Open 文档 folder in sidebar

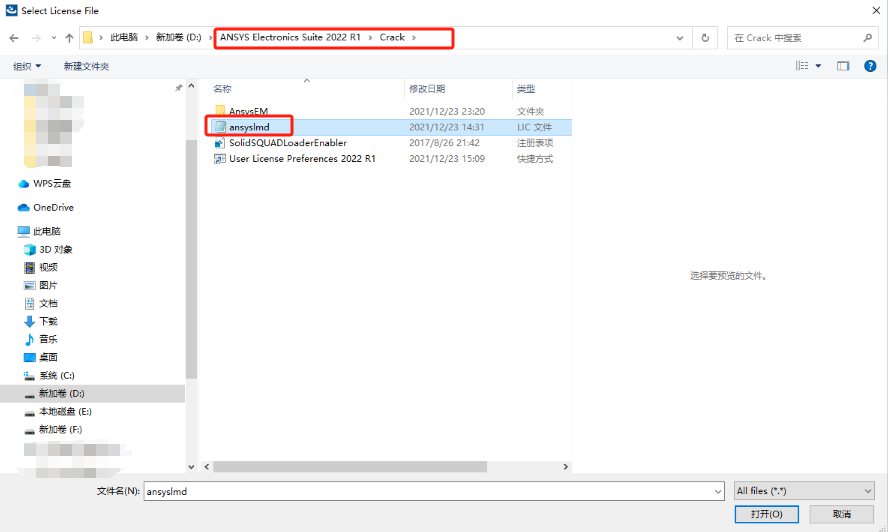click(x=48, y=304)
